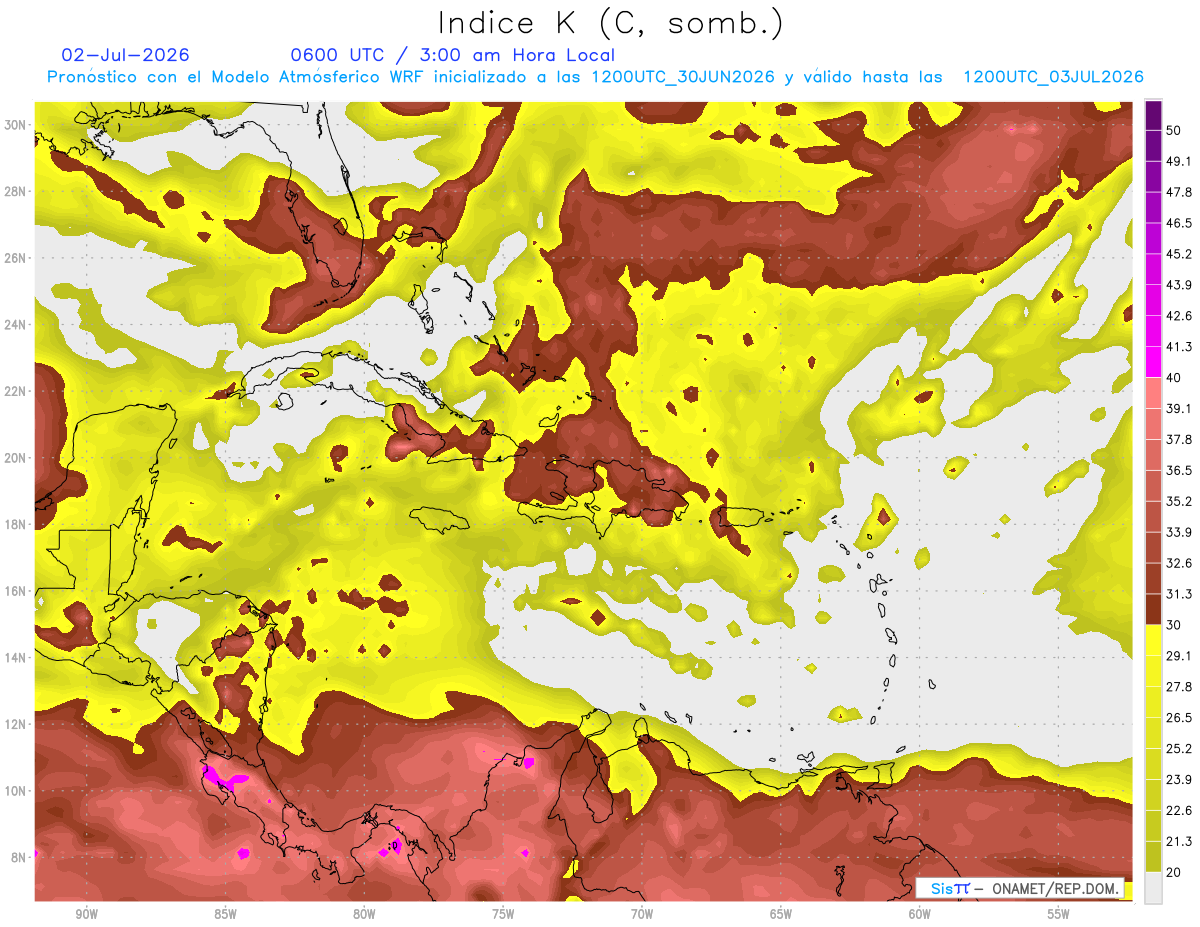Click the legend value '22.6'
Screen dimensions: 1200x927
[x=1178, y=810]
